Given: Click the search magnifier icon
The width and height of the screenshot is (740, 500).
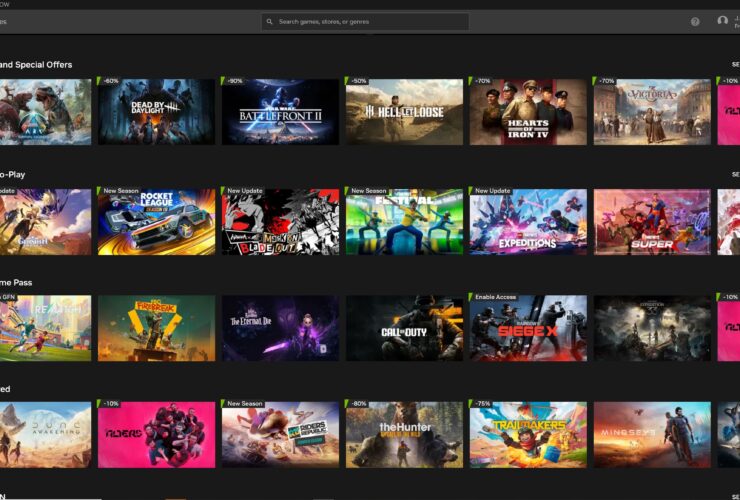Looking at the screenshot, I should [269, 22].
